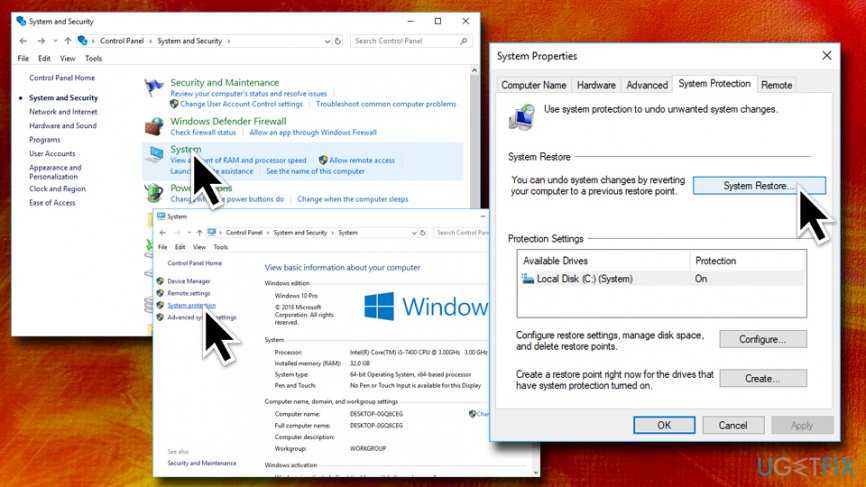Click shield icon next to Device Manager
Viewport: 866px width, 487px height.
(x=160, y=281)
